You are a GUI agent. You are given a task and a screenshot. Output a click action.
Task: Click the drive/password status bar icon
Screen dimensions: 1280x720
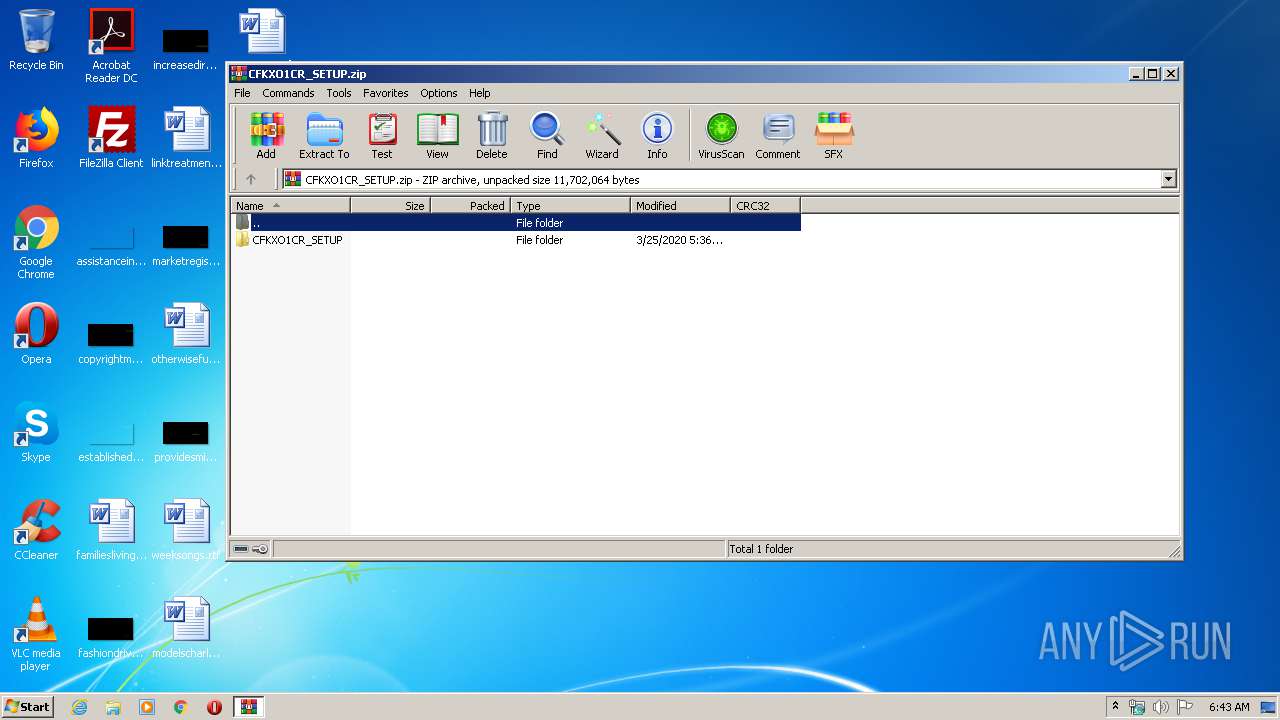click(250, 549)
